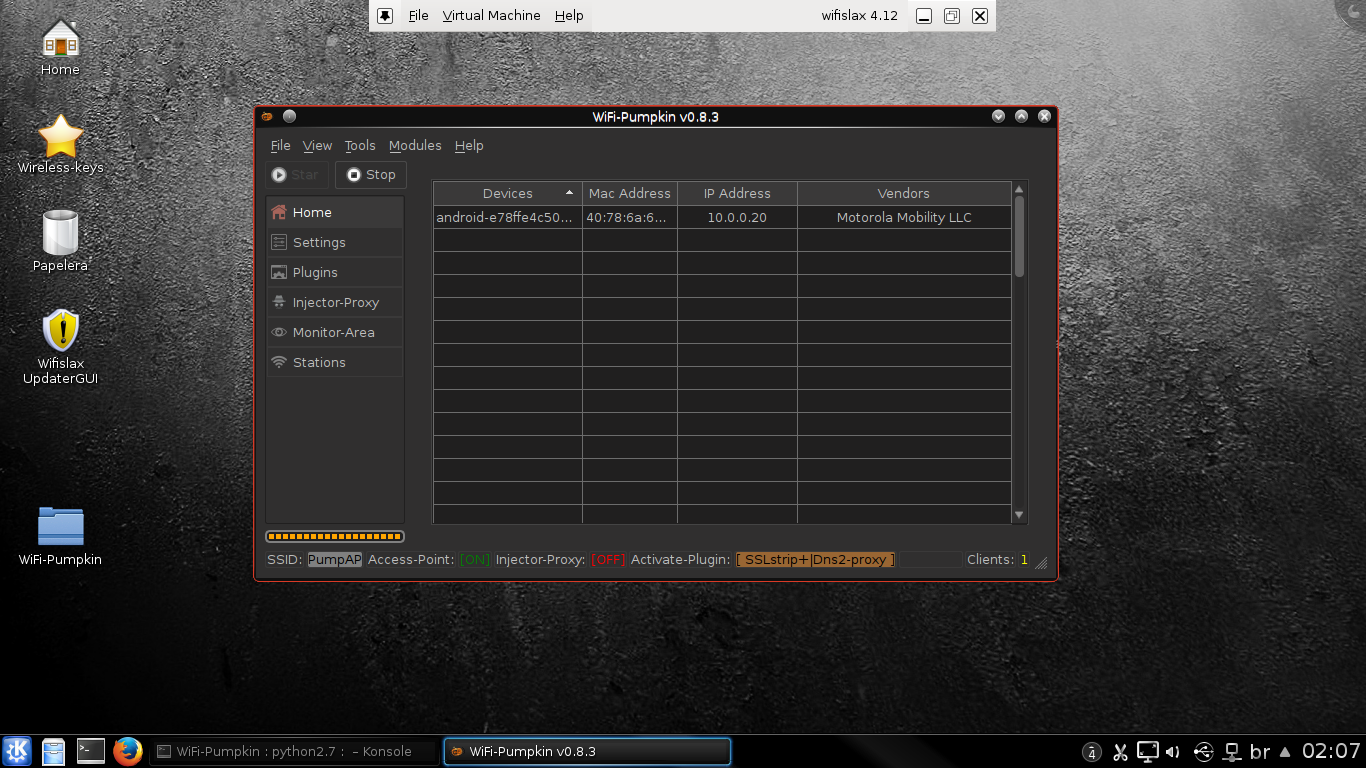Open Injector-Proxy section
Screen dimensions: 1366x768
335,302
